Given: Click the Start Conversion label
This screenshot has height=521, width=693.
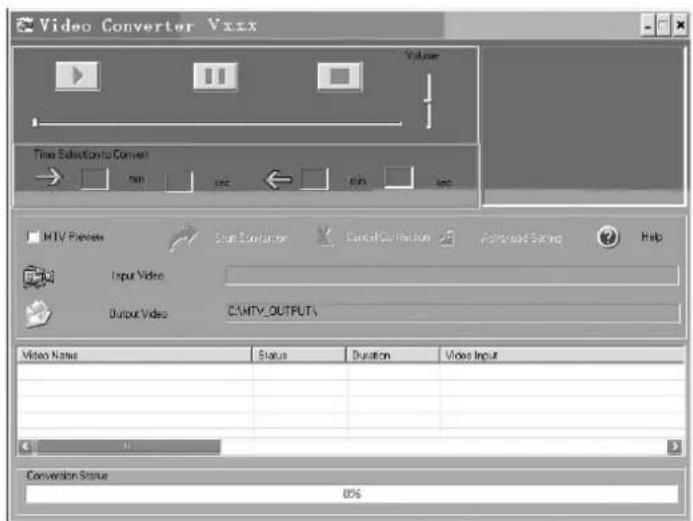Looking at the screenshot, I should coord(251,239).
